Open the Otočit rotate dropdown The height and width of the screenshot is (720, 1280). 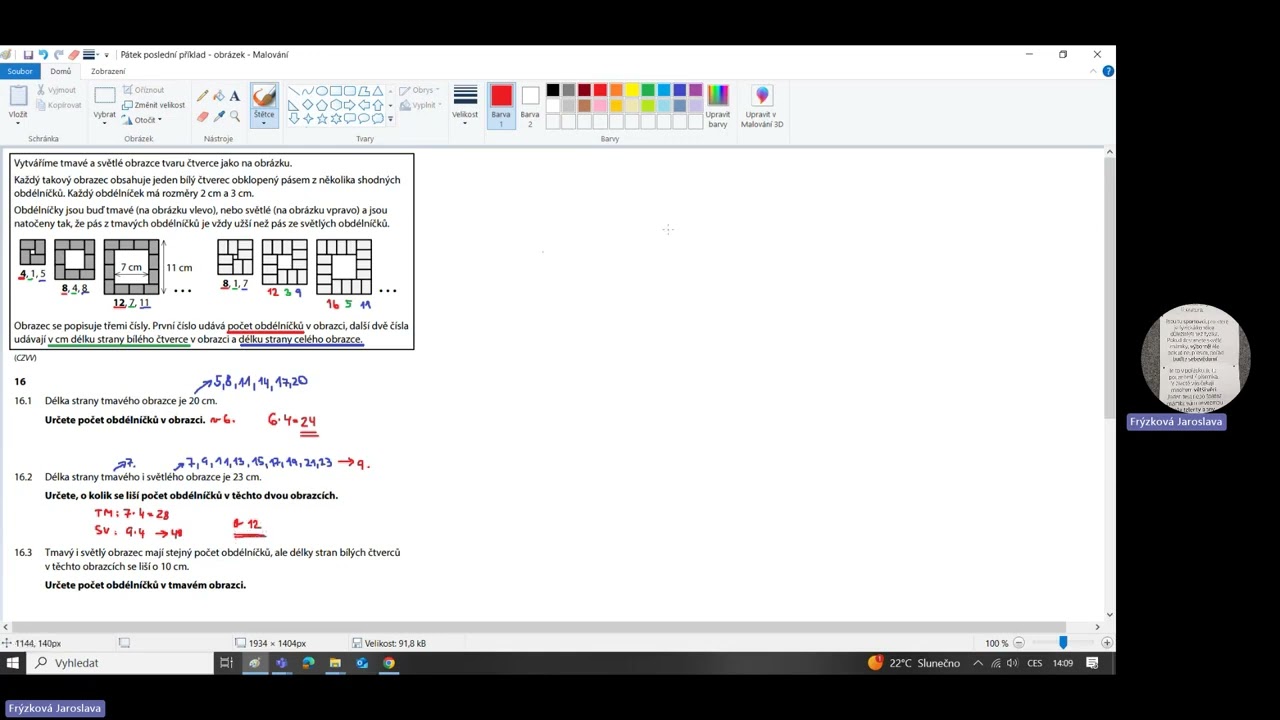(143, 120)
